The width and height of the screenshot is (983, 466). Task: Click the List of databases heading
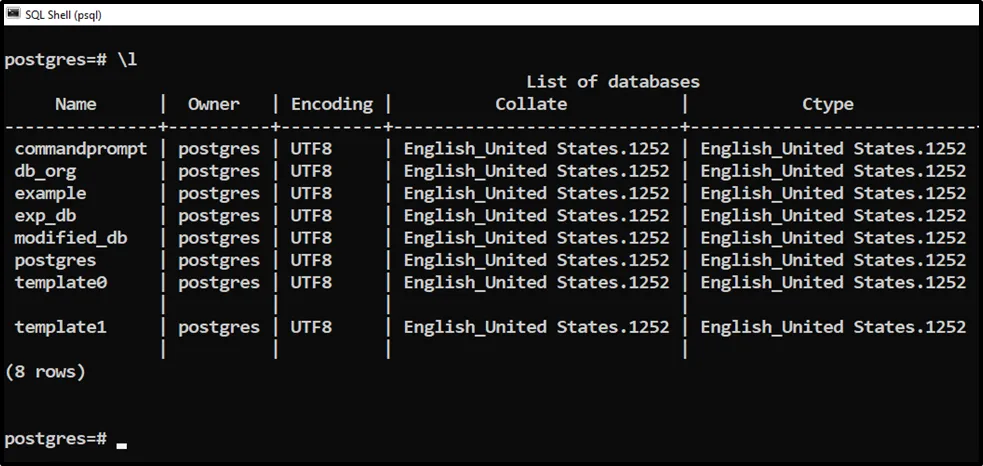tap(612, 82)
